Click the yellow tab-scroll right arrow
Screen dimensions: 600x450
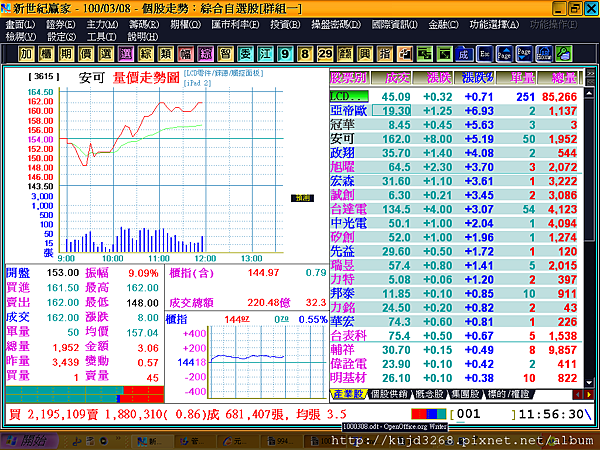(x=589, y=395)
